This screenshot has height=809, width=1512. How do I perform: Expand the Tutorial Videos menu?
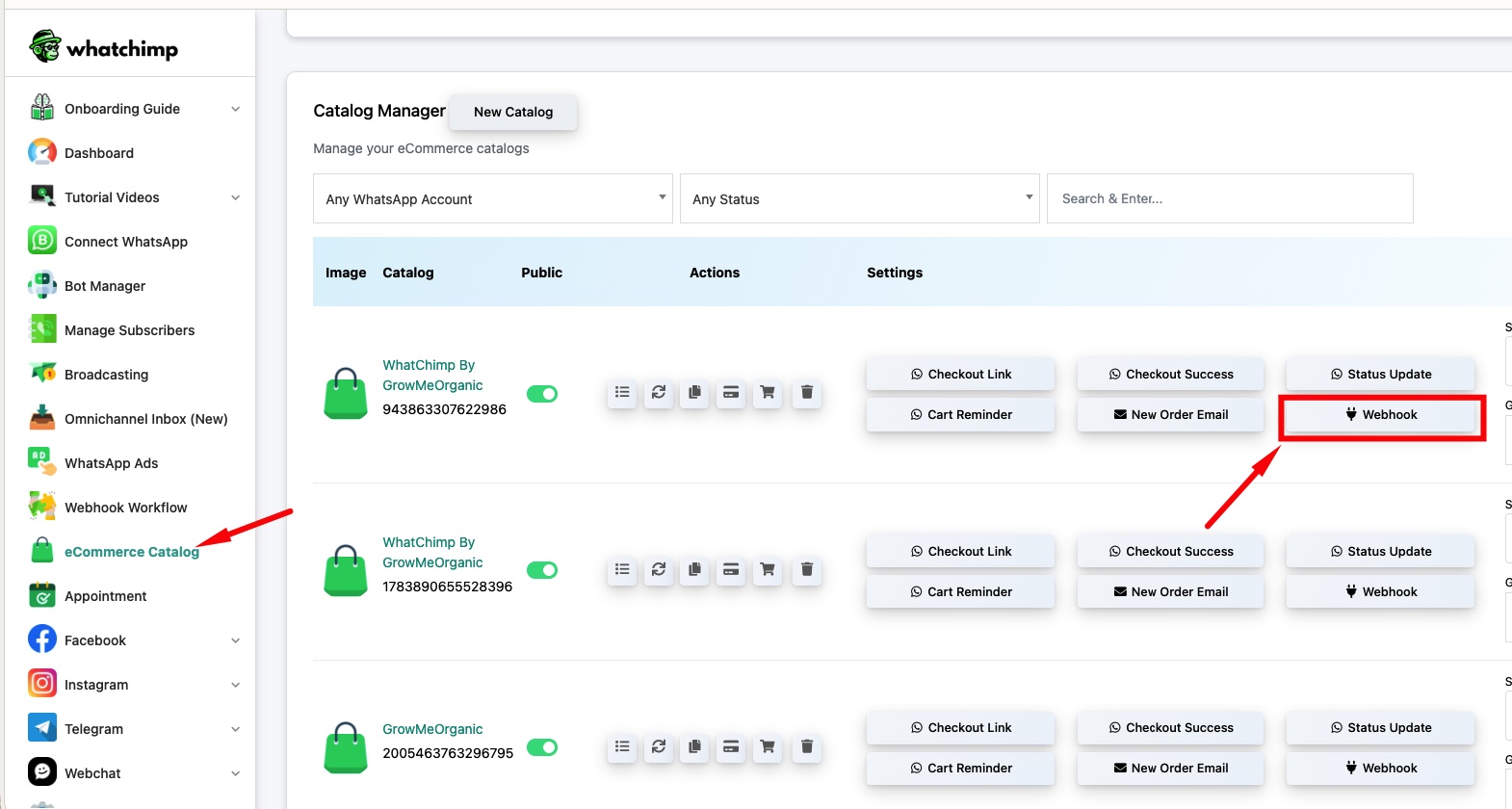(x=135, y=197)
